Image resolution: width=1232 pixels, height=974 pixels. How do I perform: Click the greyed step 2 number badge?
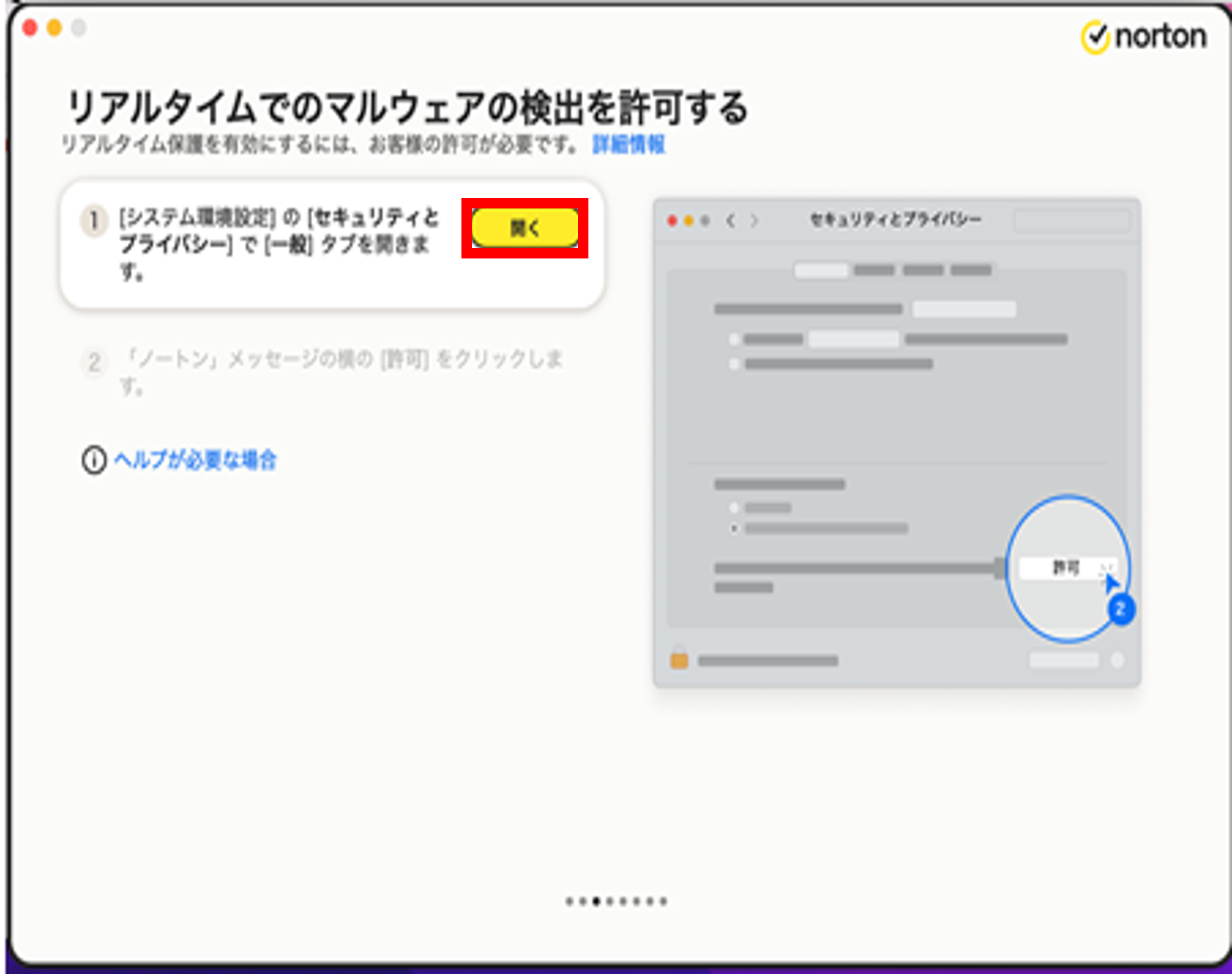coord(94,363)
